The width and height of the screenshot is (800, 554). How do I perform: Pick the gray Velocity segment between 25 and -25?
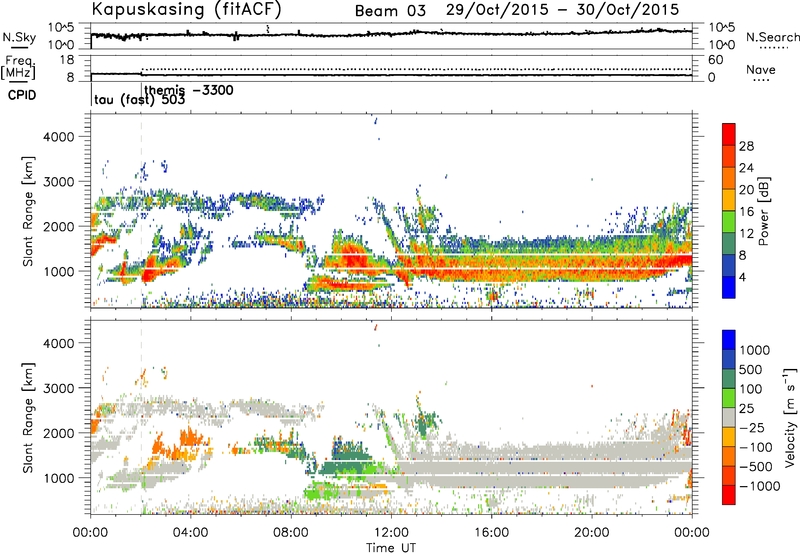tap(729, 417)
